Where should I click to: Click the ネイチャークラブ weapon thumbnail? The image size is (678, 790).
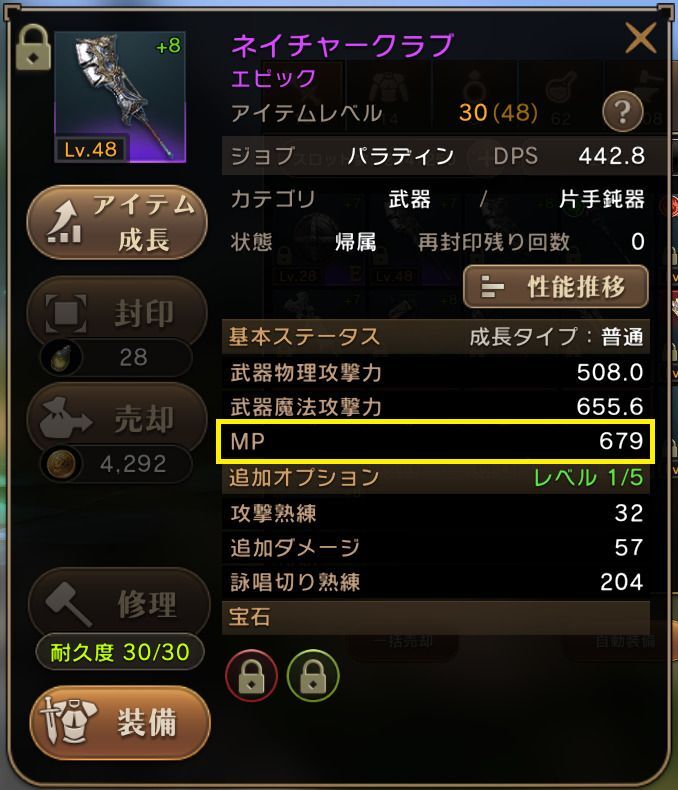click(x=120, y=97)
